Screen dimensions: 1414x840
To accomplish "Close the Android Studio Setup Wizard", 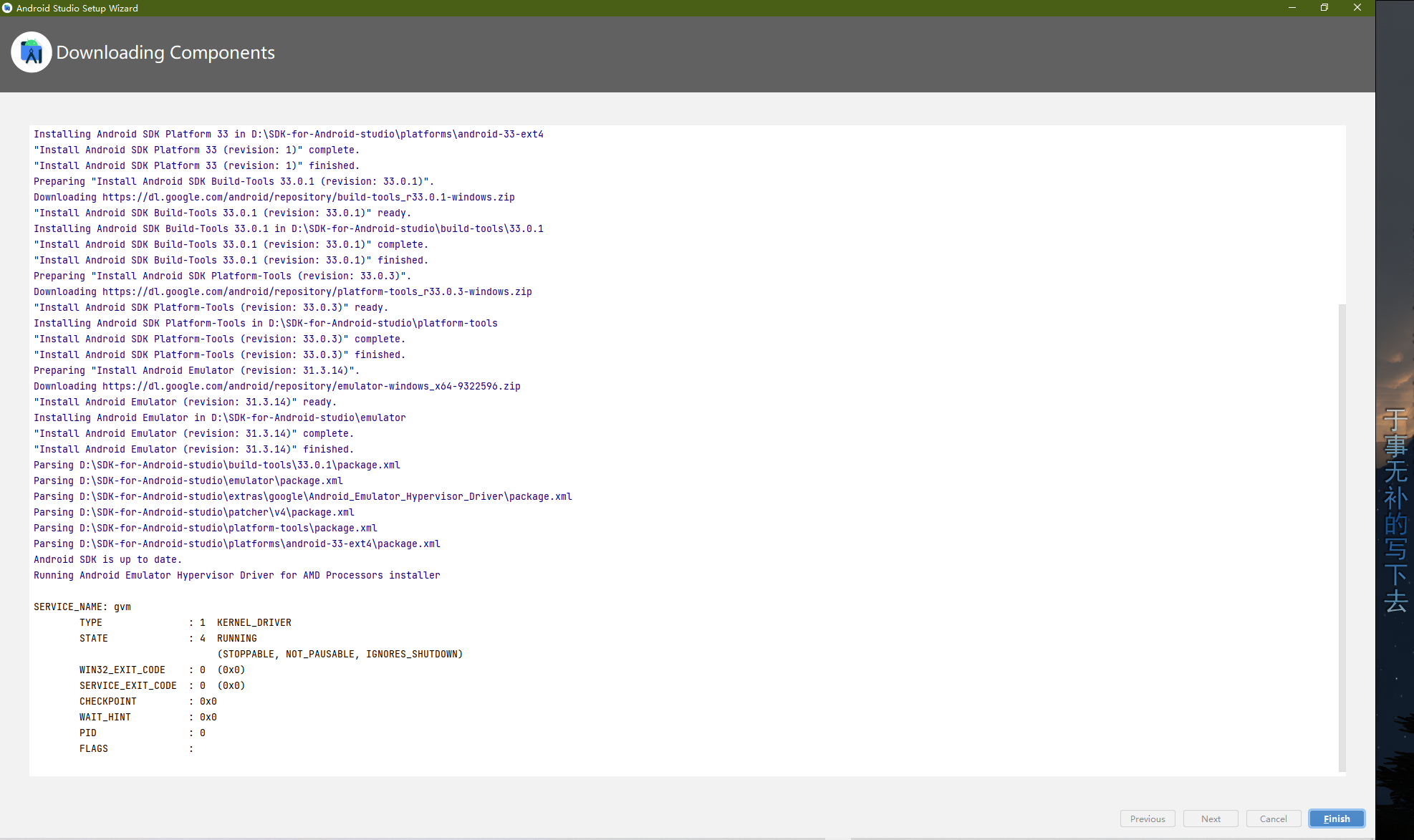I will 1357,8.
